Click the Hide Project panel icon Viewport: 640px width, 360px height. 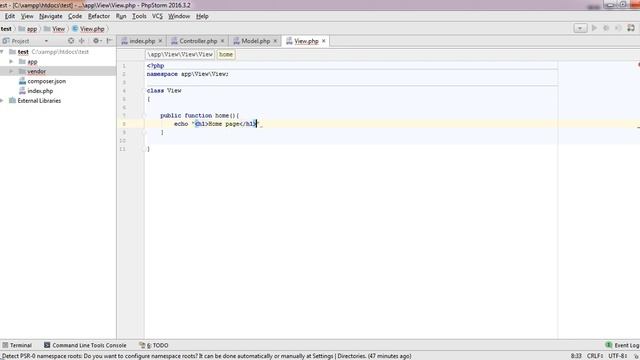[109, 41]
